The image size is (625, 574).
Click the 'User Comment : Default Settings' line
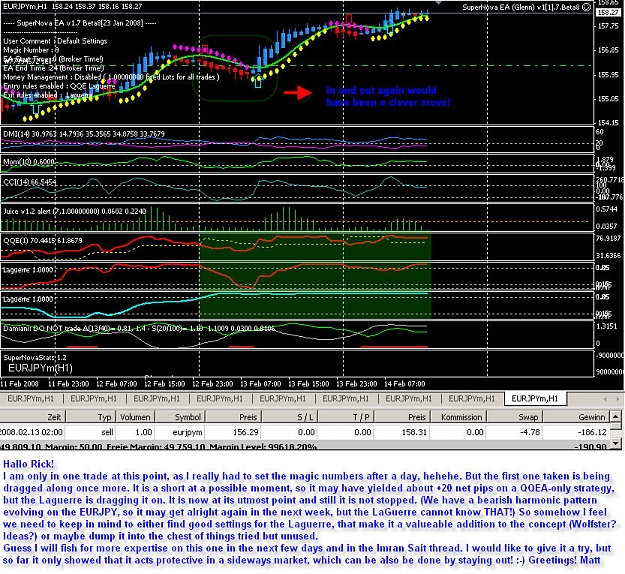tap(55, 41)
